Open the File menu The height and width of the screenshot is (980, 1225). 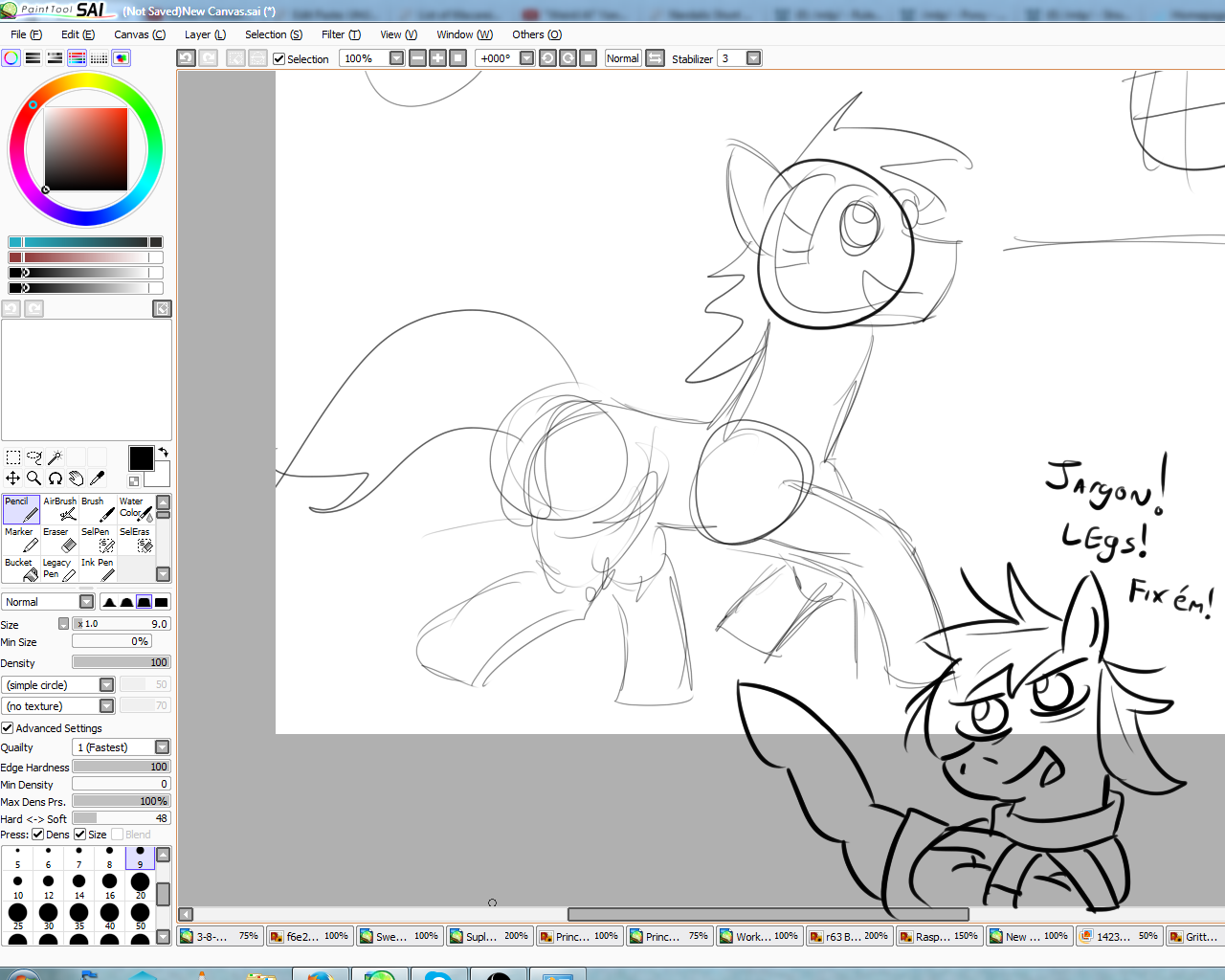pos(26,34)
